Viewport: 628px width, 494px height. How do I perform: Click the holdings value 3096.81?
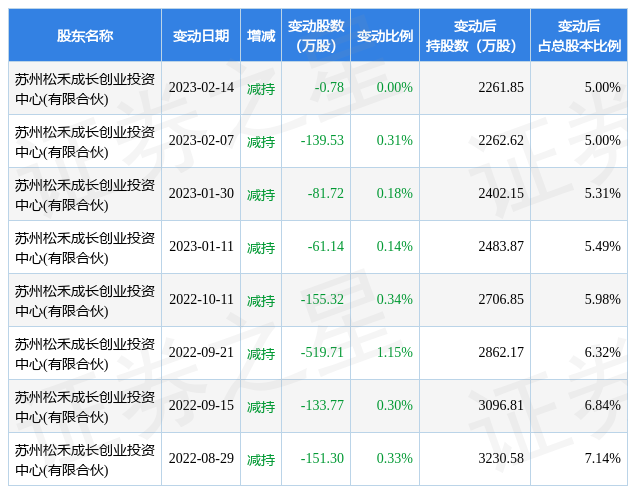click(501, 405)
